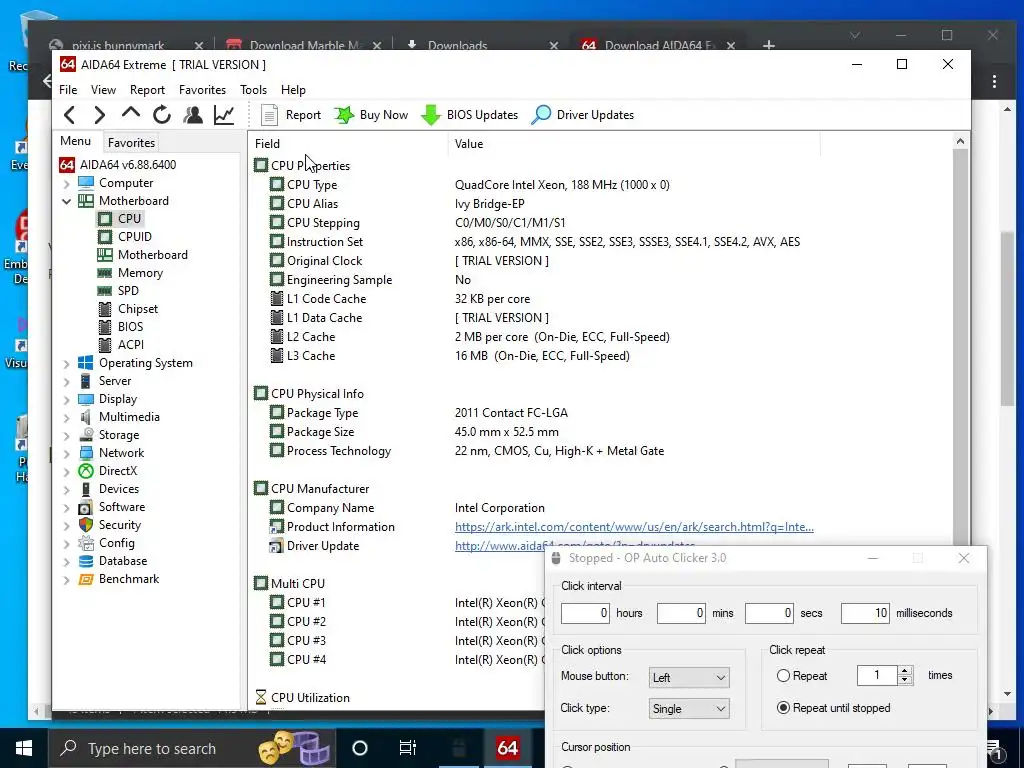Select the BIOS chip icon in tree
The width and height of the screenshot is (1024, 768).
click(x=104, y=327)
